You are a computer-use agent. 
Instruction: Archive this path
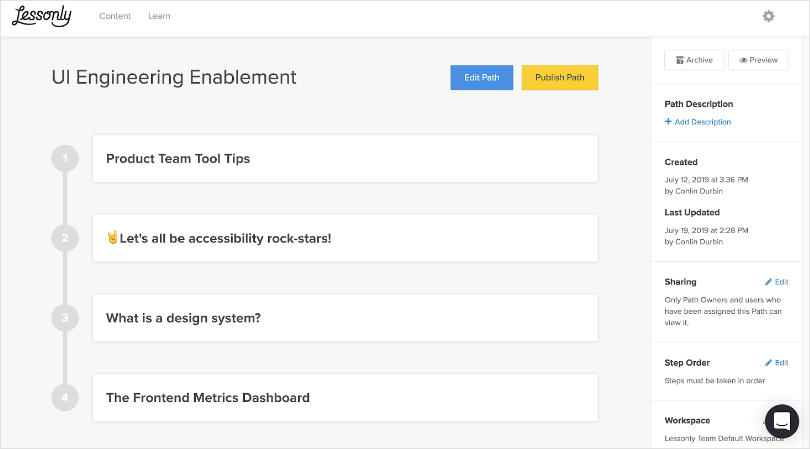click(x=694, y=60)
